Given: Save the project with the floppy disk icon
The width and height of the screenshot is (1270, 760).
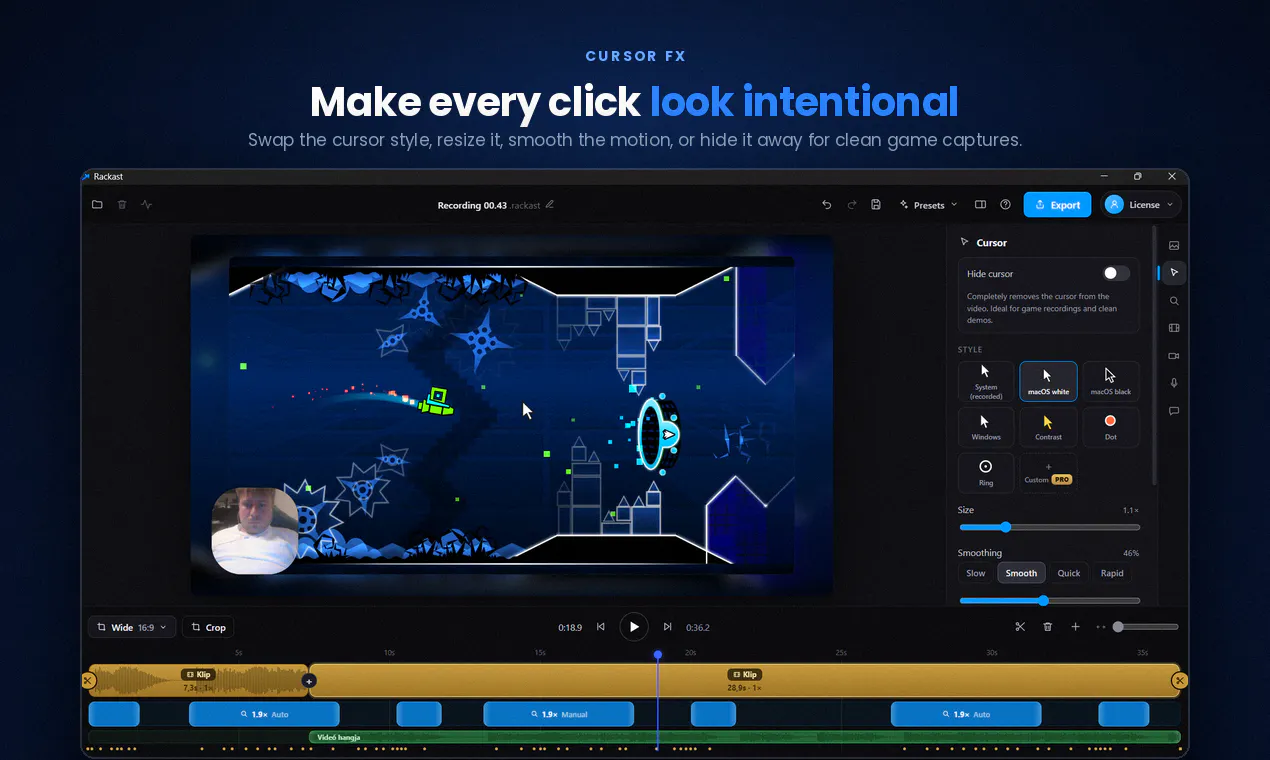Looking at the screenshot, I should 876,205.
